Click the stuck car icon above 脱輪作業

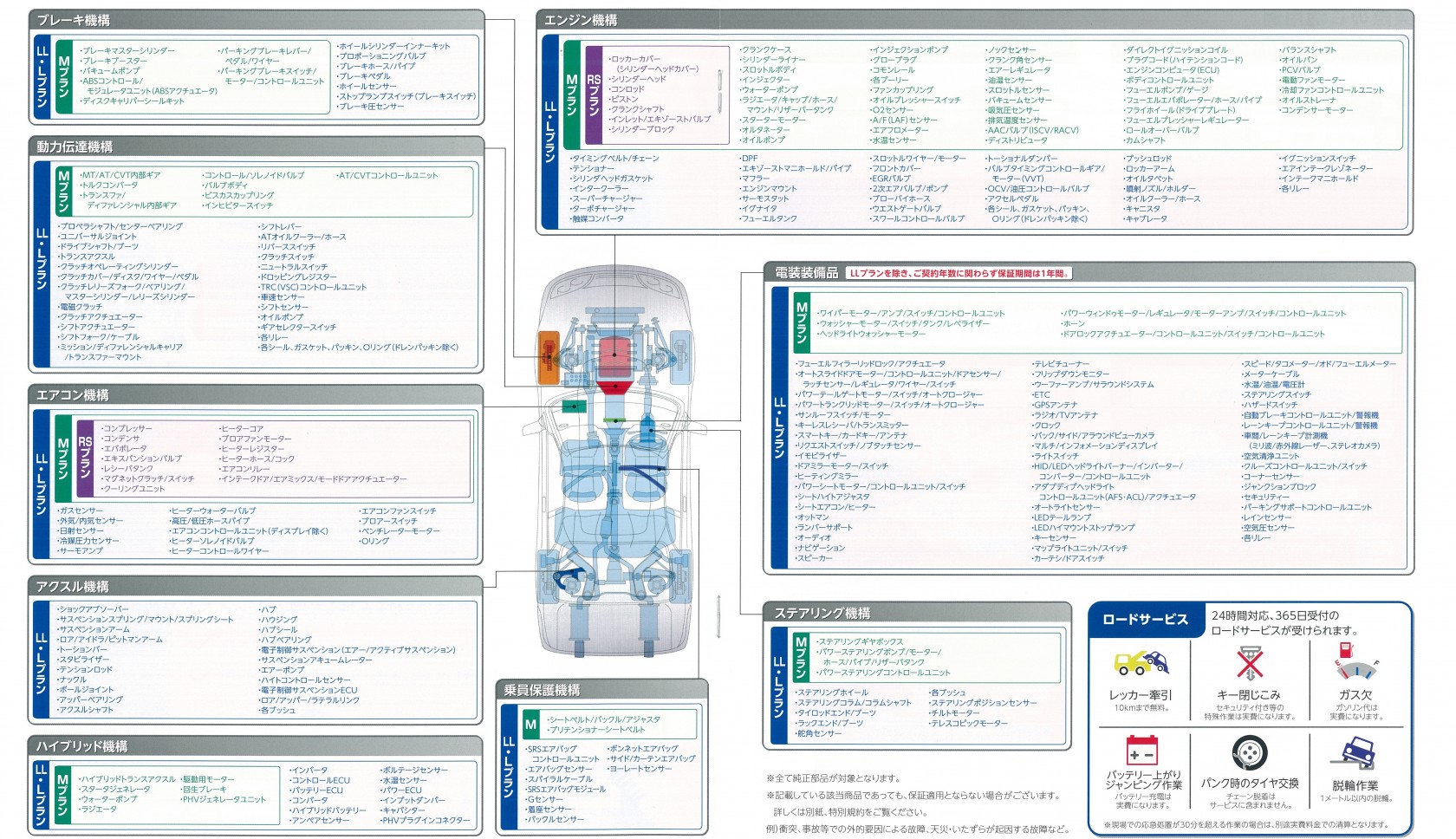coord(1353,753)
